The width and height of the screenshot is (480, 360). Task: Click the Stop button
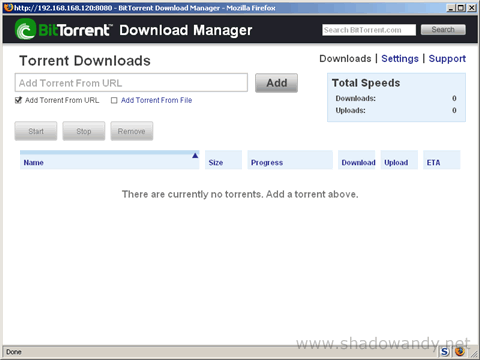click(84, 131)
